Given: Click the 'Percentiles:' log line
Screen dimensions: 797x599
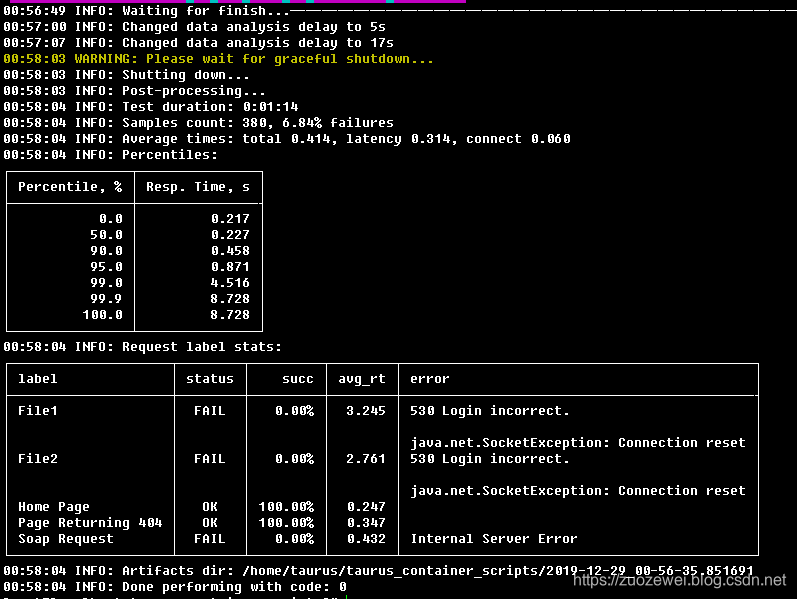Looking at the screenshot, I should pyautogui.click(x=110, y=155).
